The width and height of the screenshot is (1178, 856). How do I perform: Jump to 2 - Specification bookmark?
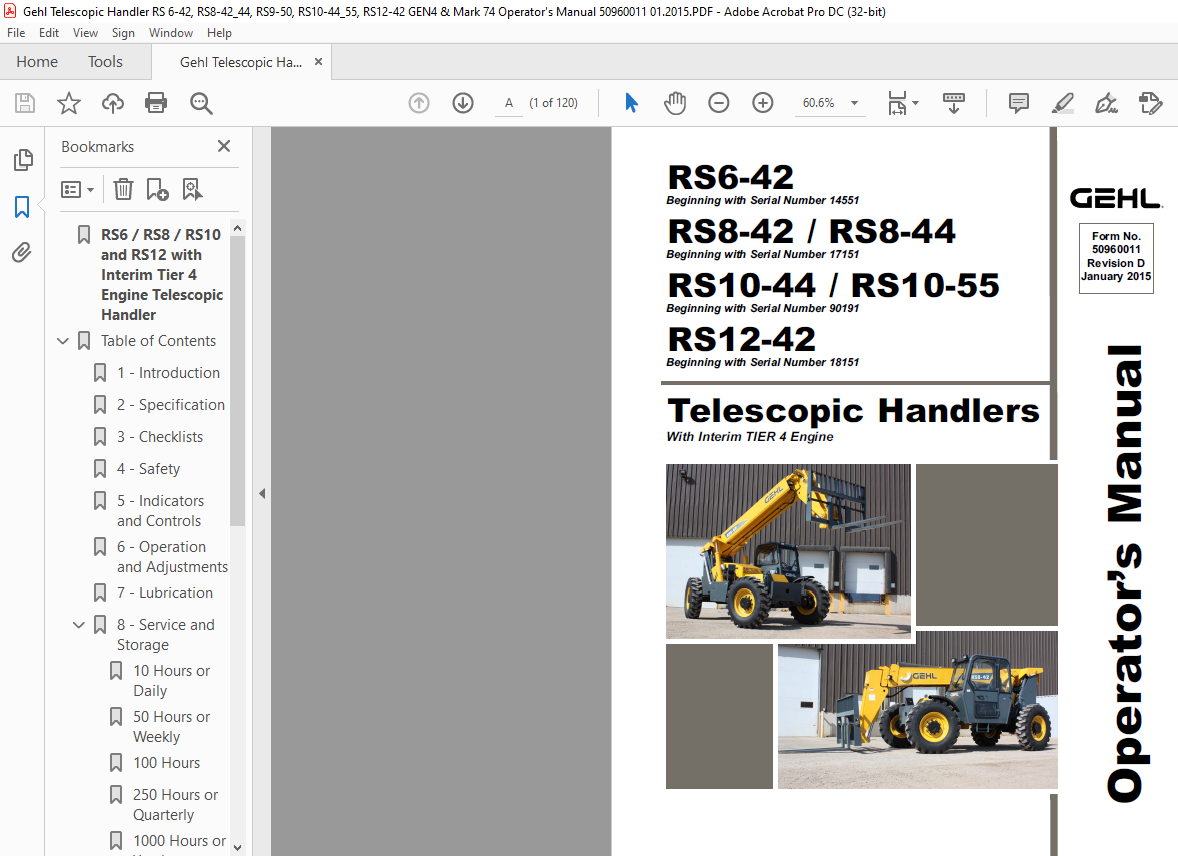171,405
